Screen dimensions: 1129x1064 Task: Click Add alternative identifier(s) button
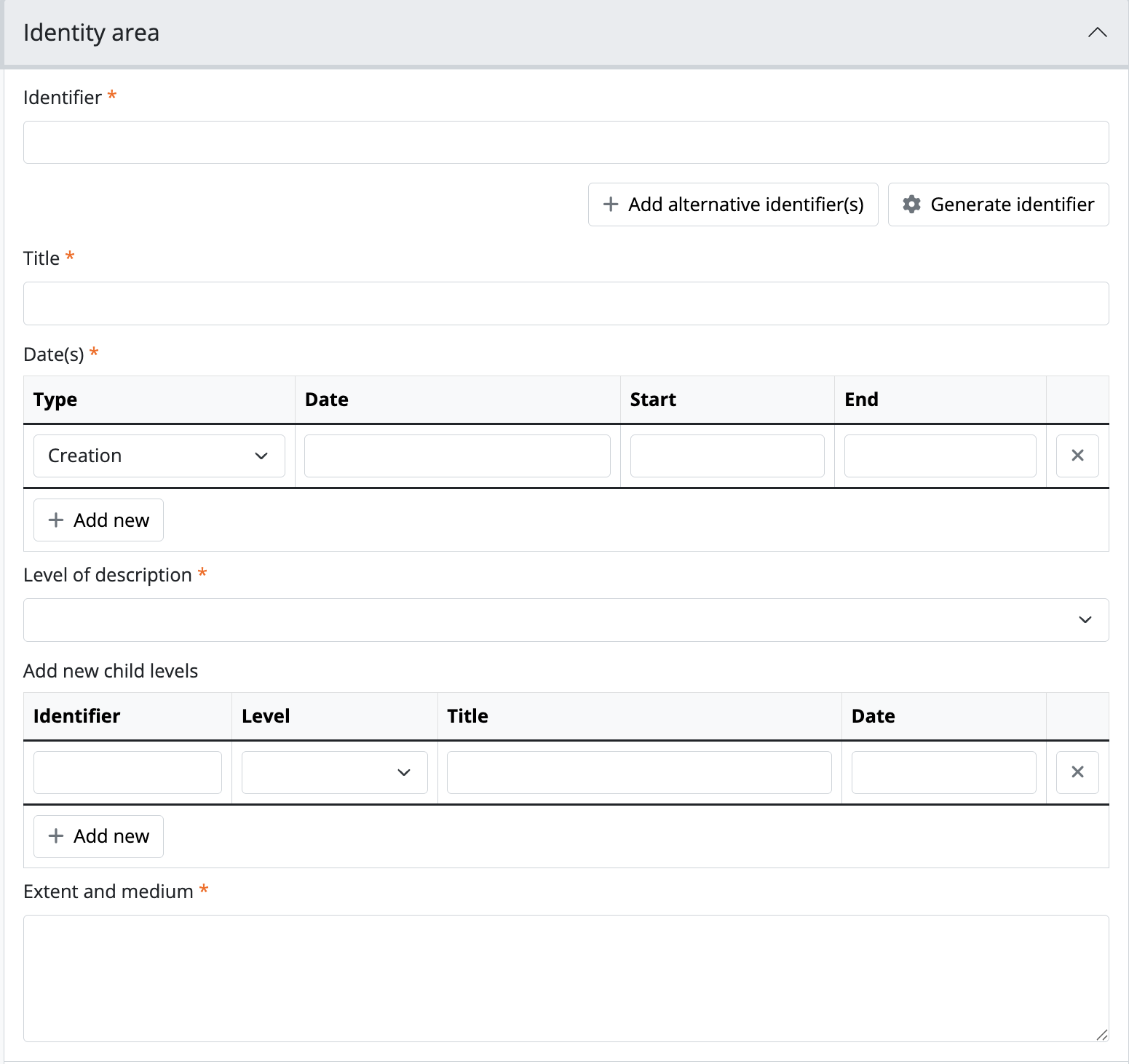click(733, 205)
